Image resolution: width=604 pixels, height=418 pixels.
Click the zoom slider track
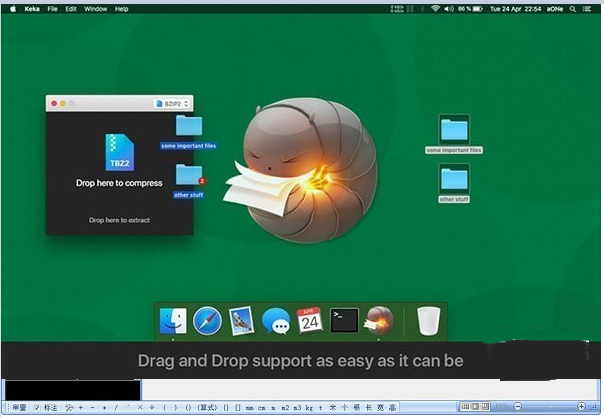(550, 406)
